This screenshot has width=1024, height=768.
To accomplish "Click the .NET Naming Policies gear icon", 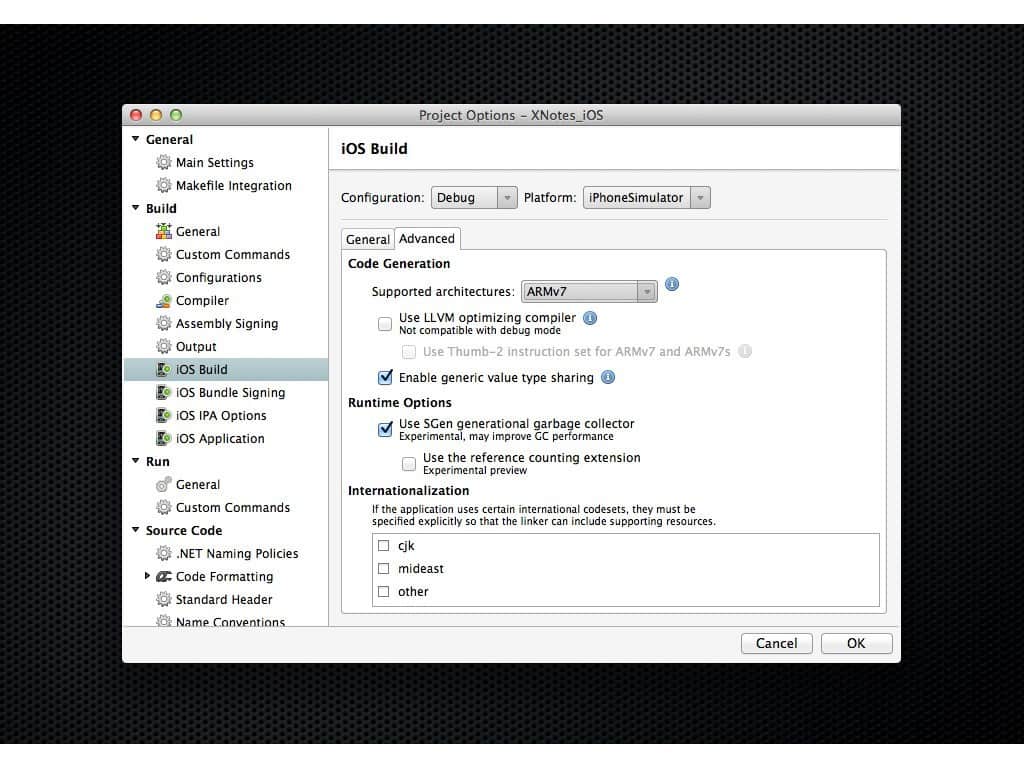I will (x=163, y=553).
